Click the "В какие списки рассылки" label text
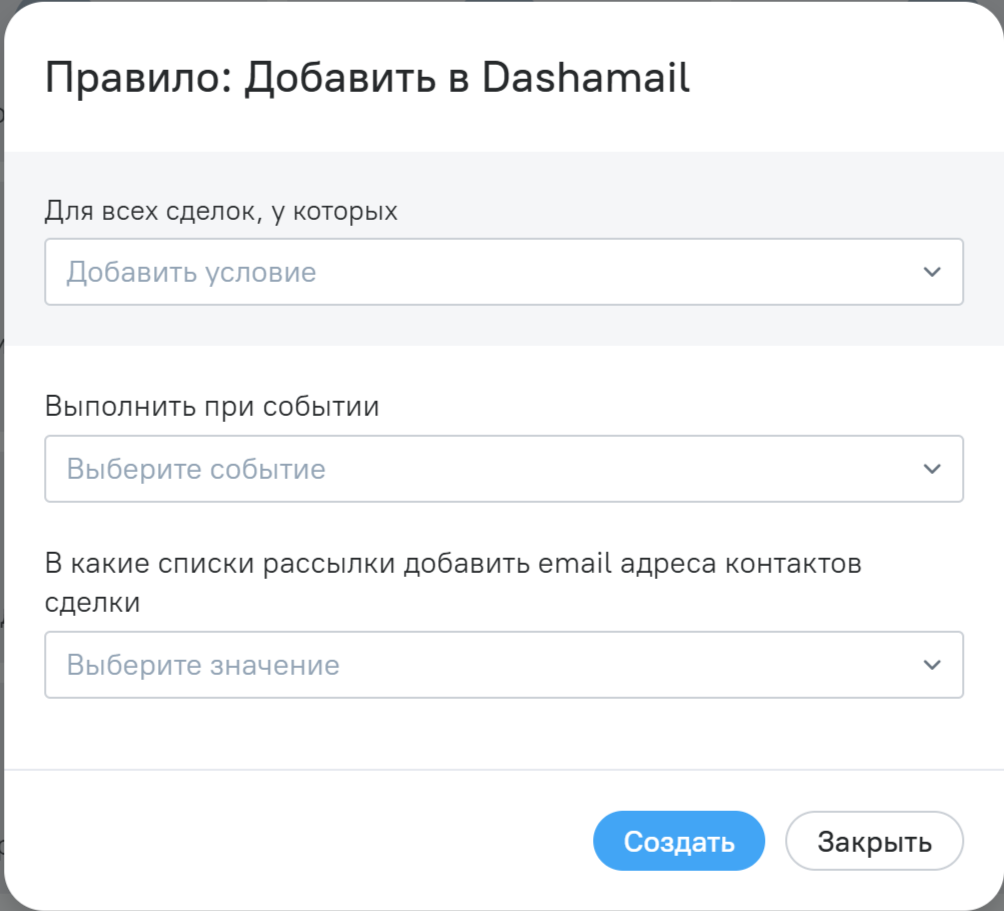The width and height of the screenshot is (1004, 911). pos(452,564)
